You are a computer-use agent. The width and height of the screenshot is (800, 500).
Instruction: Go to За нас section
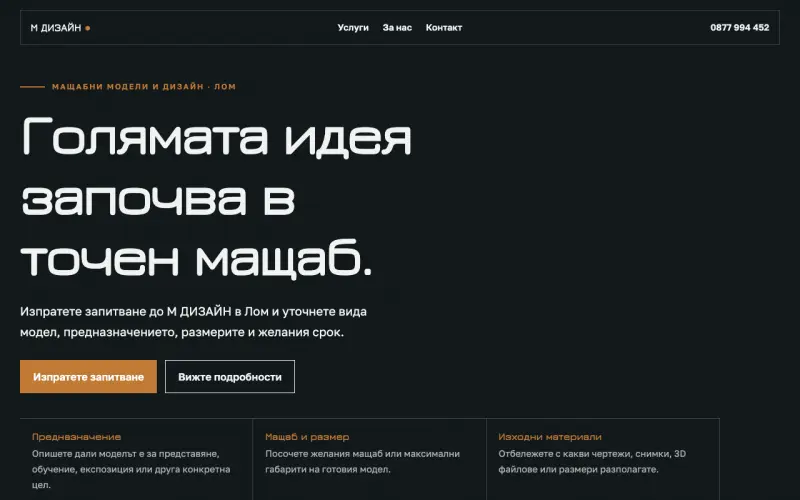pyautogui.click(x=397, y=28)
